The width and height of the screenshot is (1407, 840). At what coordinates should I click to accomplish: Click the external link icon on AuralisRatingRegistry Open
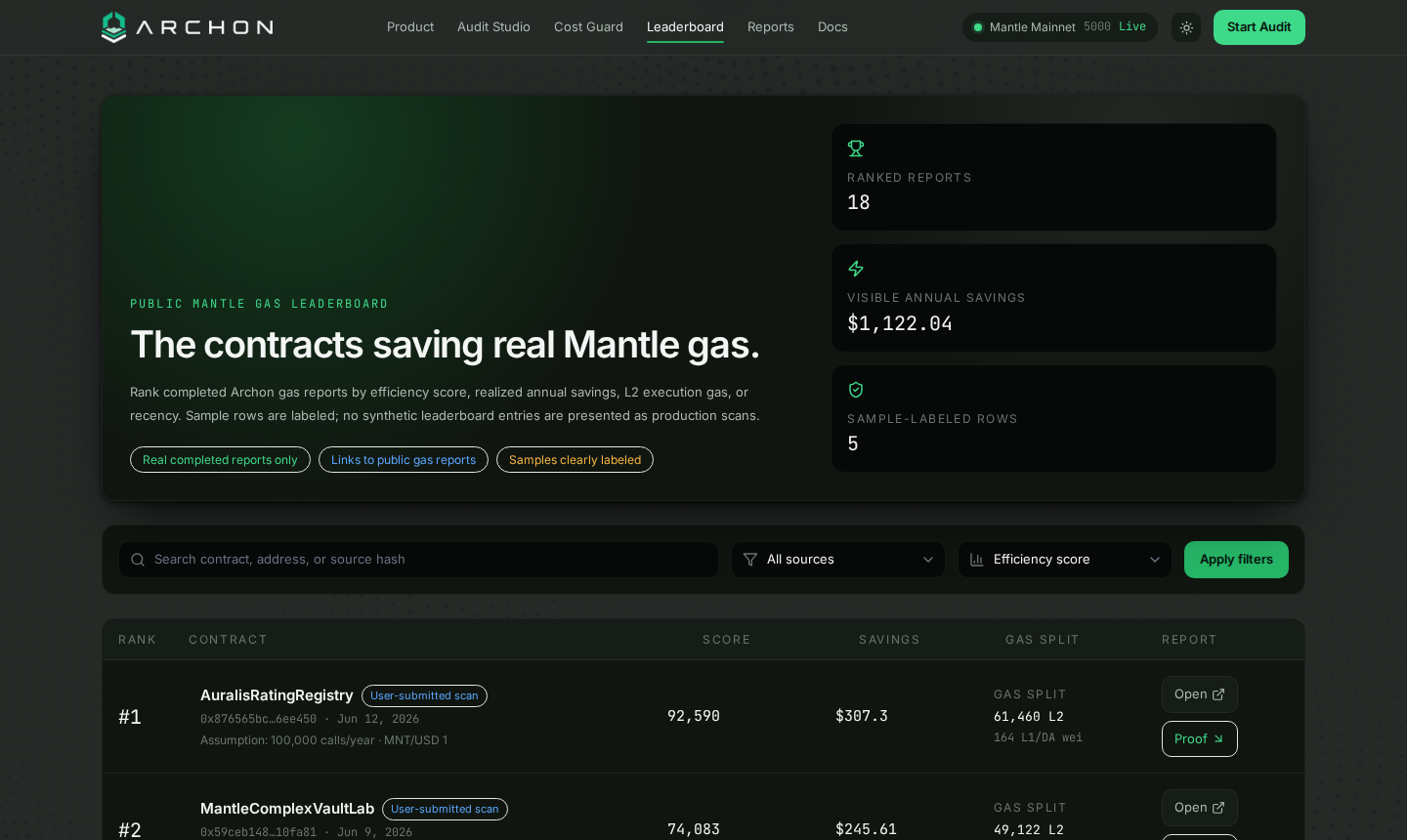click(x=1218, y=694)
